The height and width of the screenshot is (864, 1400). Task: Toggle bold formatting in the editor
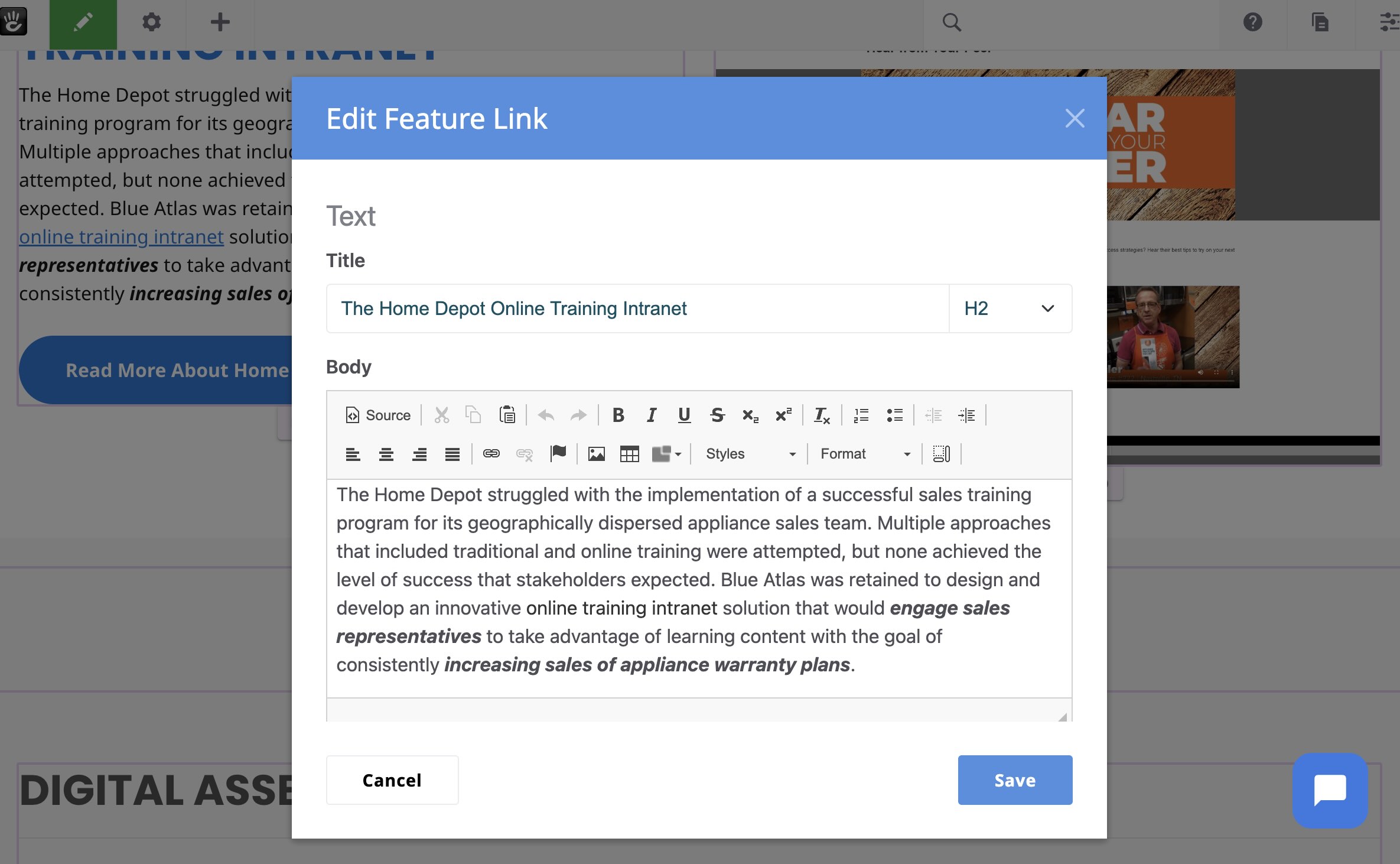click(x=618, y=415)
